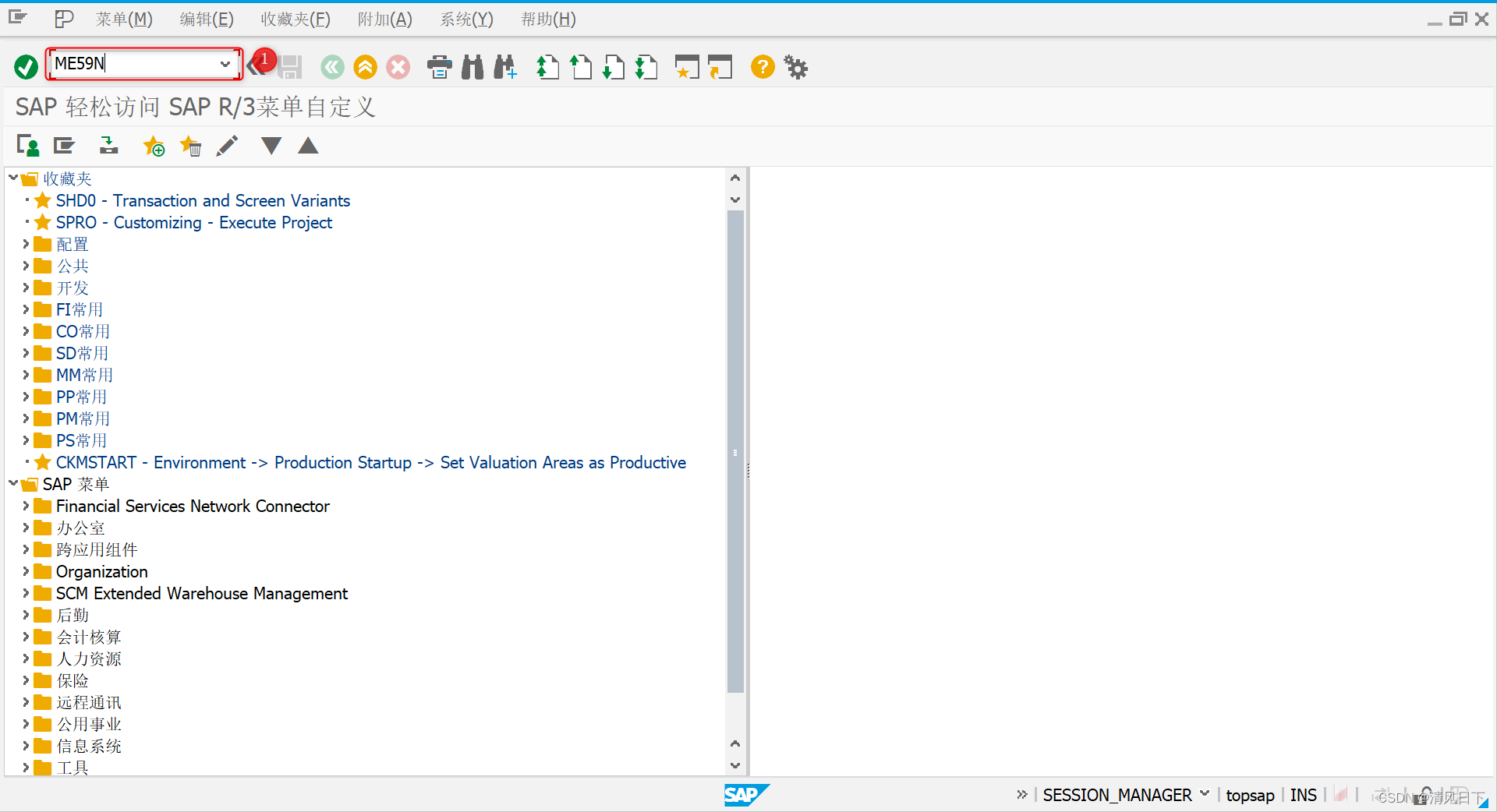This screenshot has height=812, width=1497.
Task: Select the SD常用 folder
Action: pyautogui.click(x=82, y=353)
